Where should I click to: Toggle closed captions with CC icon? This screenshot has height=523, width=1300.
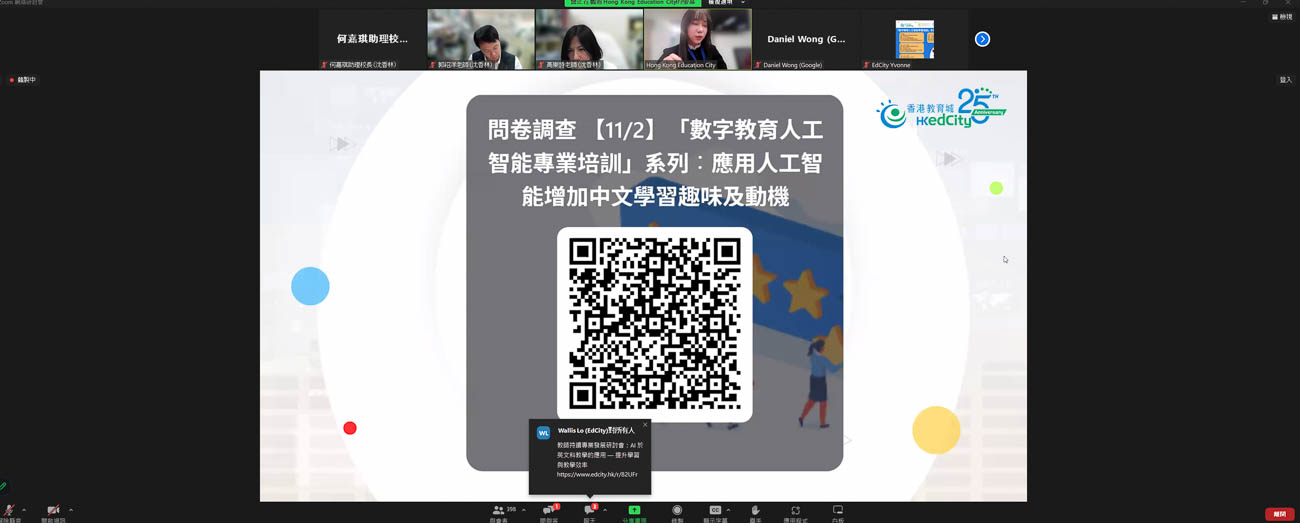(x=715, y=511)
